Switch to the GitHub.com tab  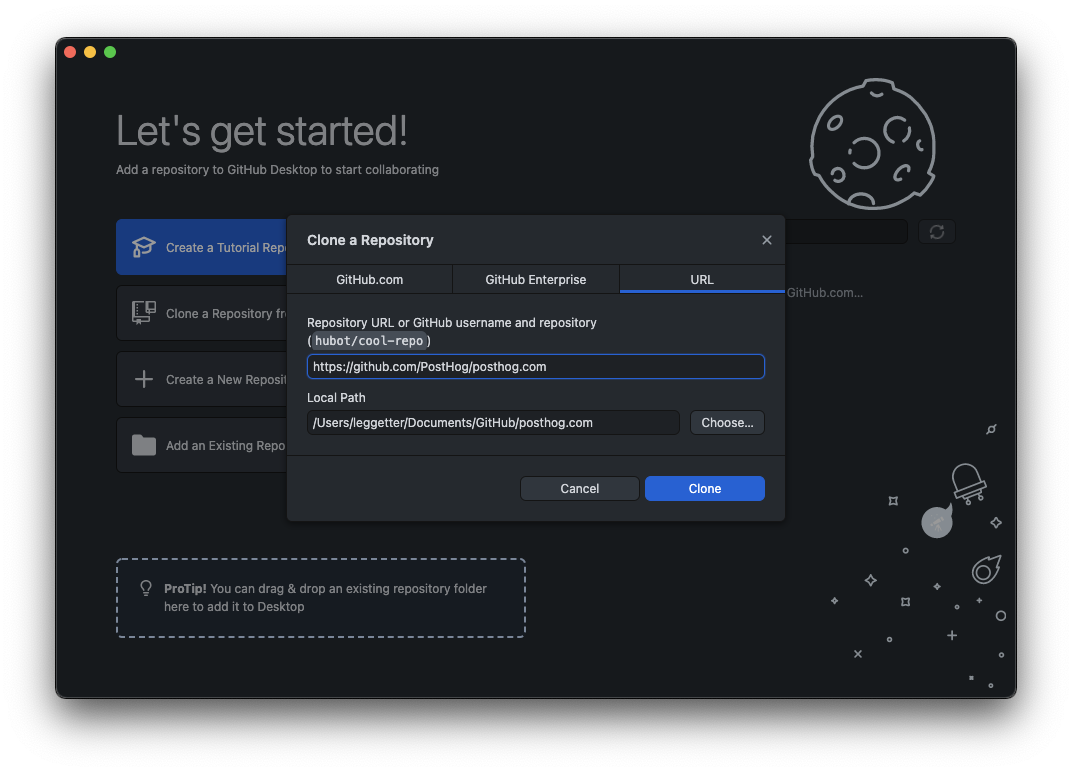click(x=369, y=280)
